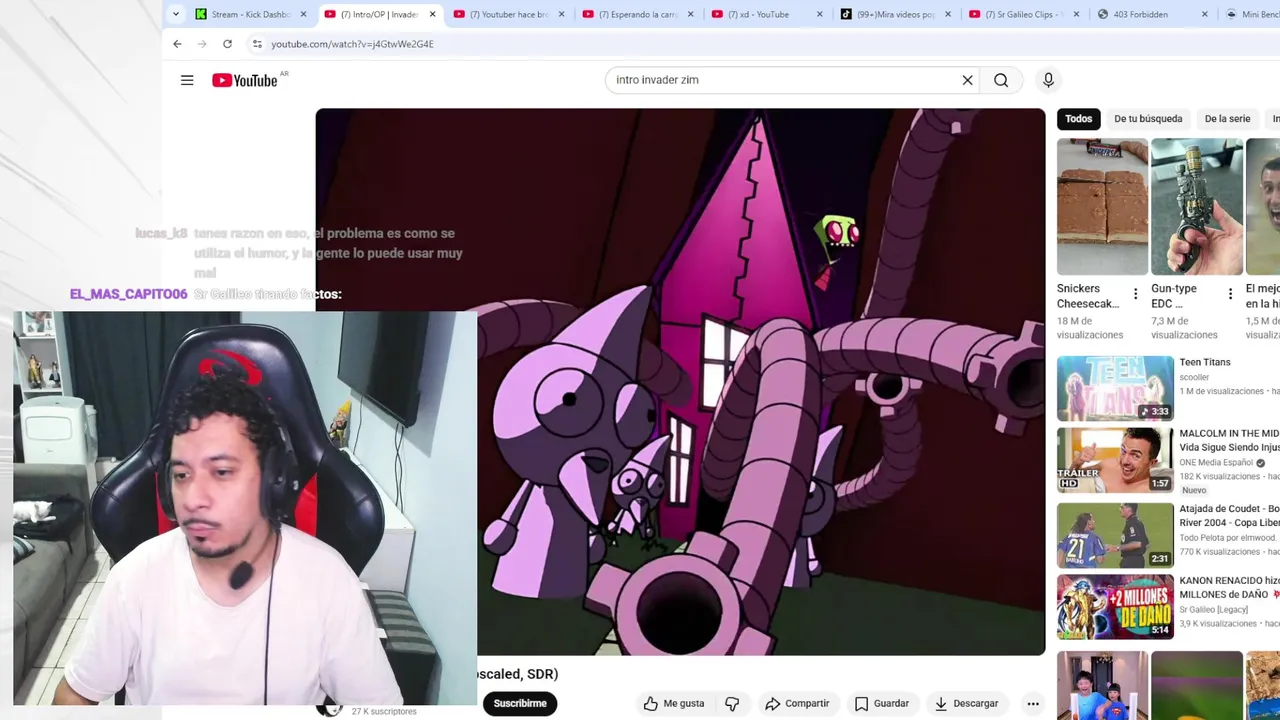This screenshot has width=1280, height=720.
Task: Open the browser tab search dropdown arrow
Action: point(176,14)
